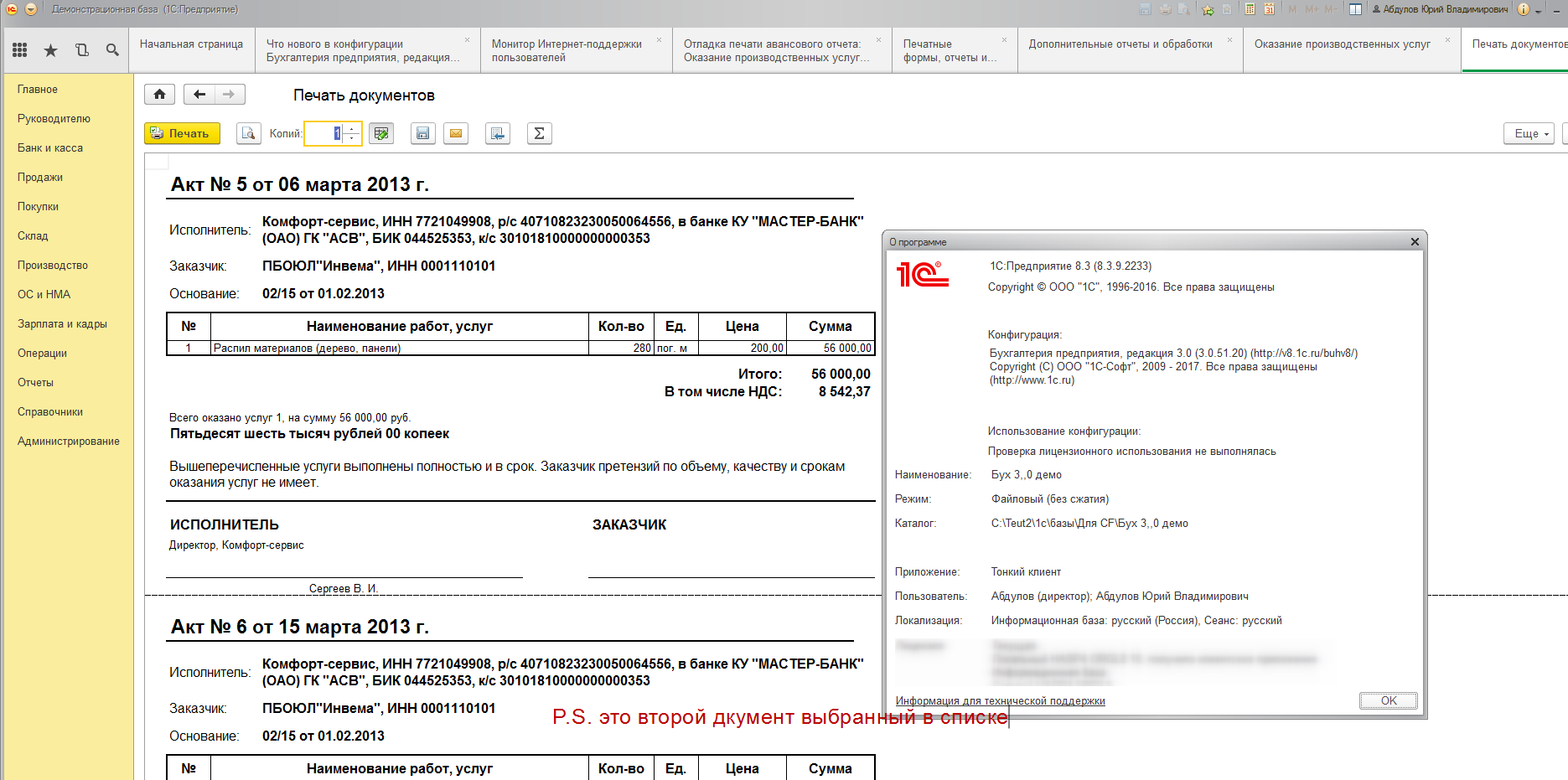Open the History icon
Image resolution: width=1568 pixels, height=780 pixels.
(x=81, y=50)
